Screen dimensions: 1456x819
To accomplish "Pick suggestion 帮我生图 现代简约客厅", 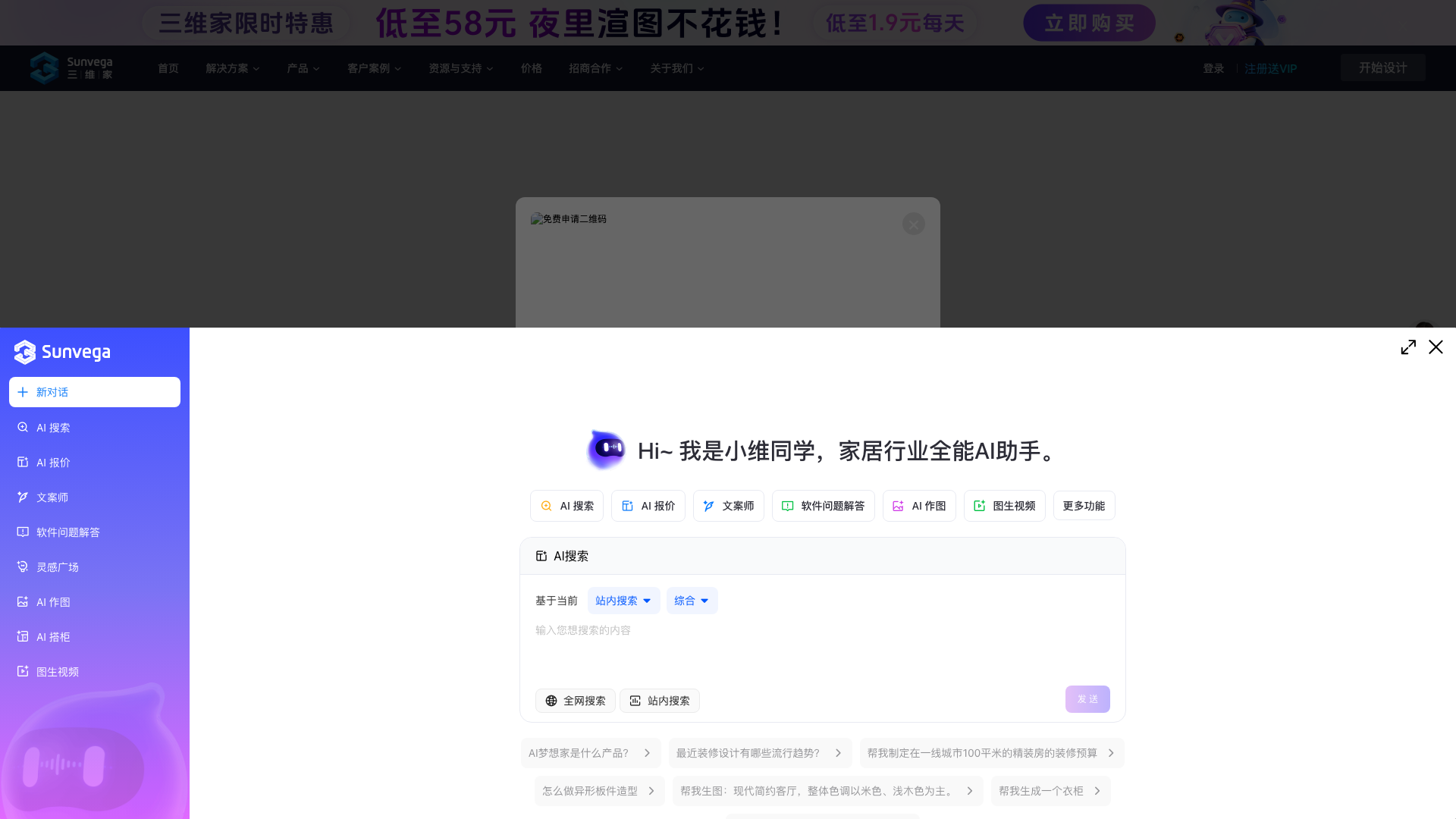I will pyautogui.click(x=827, y=791).
